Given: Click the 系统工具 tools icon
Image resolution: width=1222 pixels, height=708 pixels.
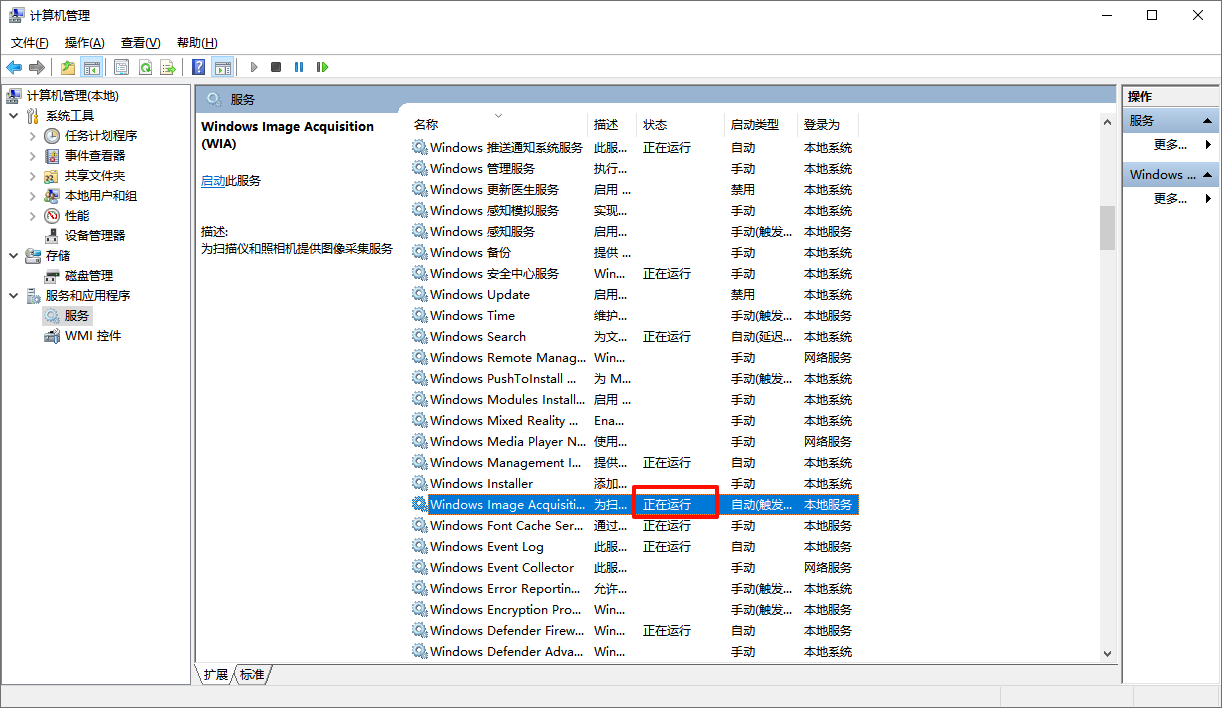Looking at the screenshot, I should 33,116.
